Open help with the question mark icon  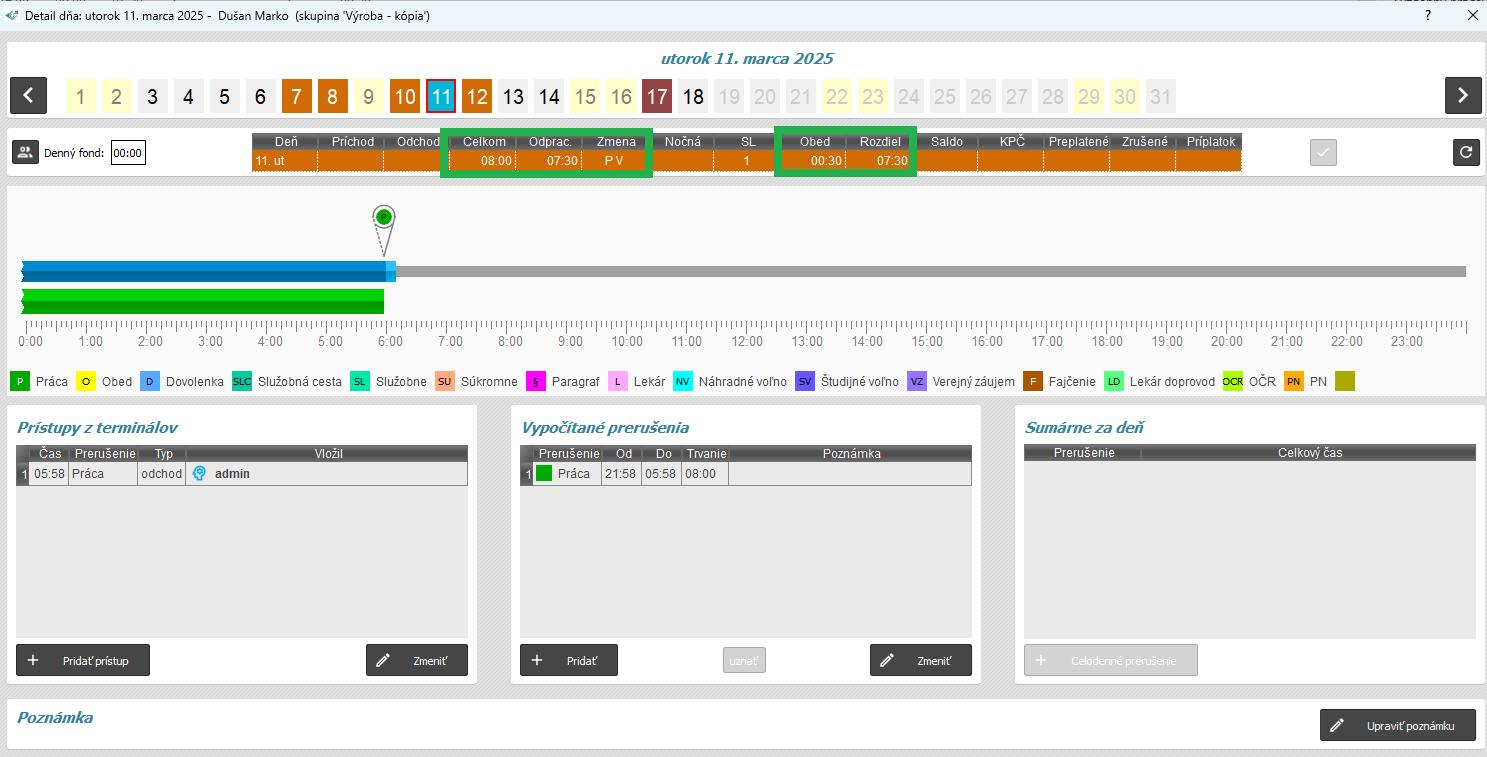coord(1427,16)
